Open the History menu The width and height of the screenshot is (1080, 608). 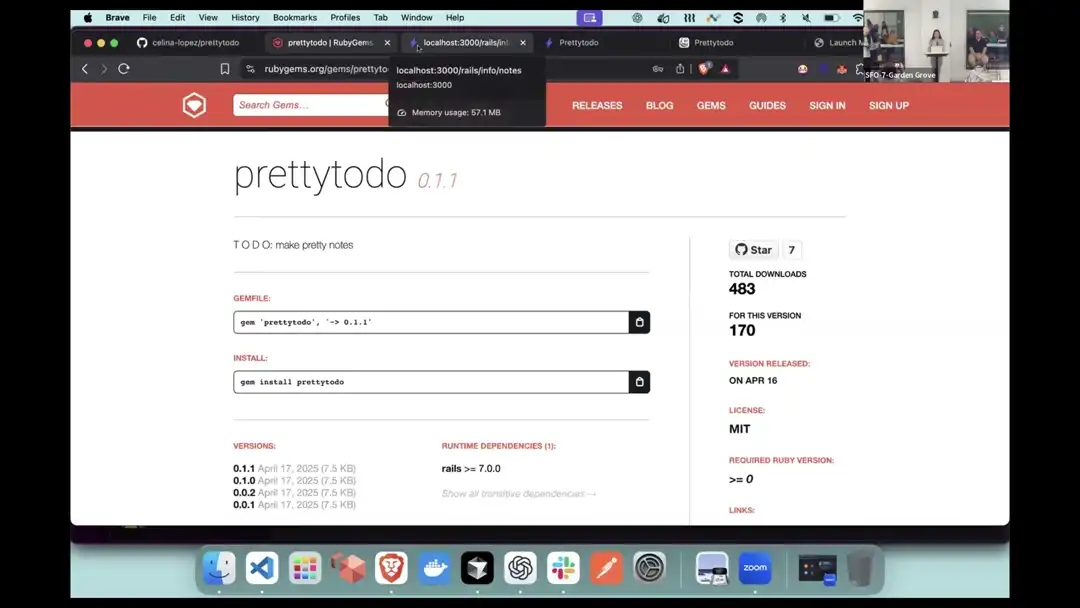(245, 18)
